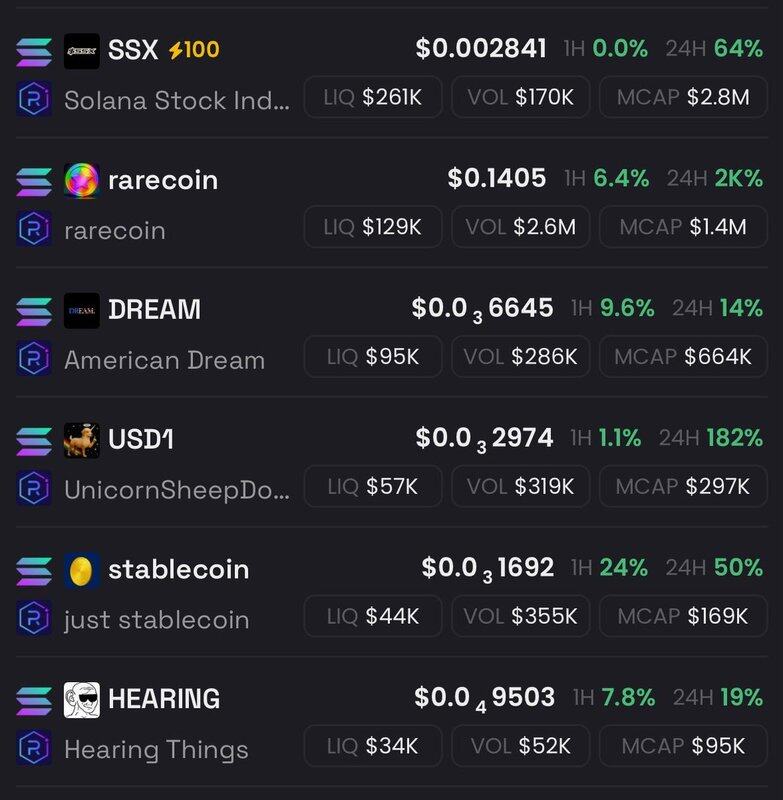Open the UnicornSheepDo... token name

click(177, 490)
